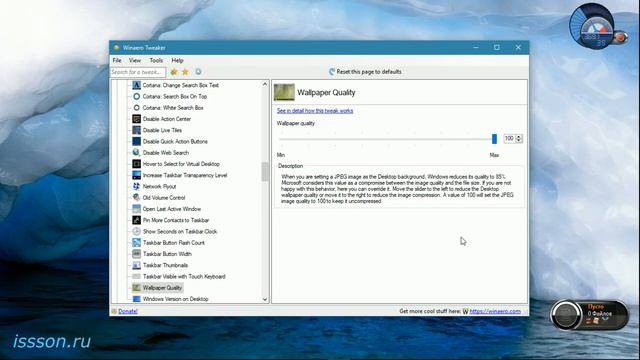Select 'Network Flyout' text in list
Viewport: 640px width, 360px height.
pos(159,186)
